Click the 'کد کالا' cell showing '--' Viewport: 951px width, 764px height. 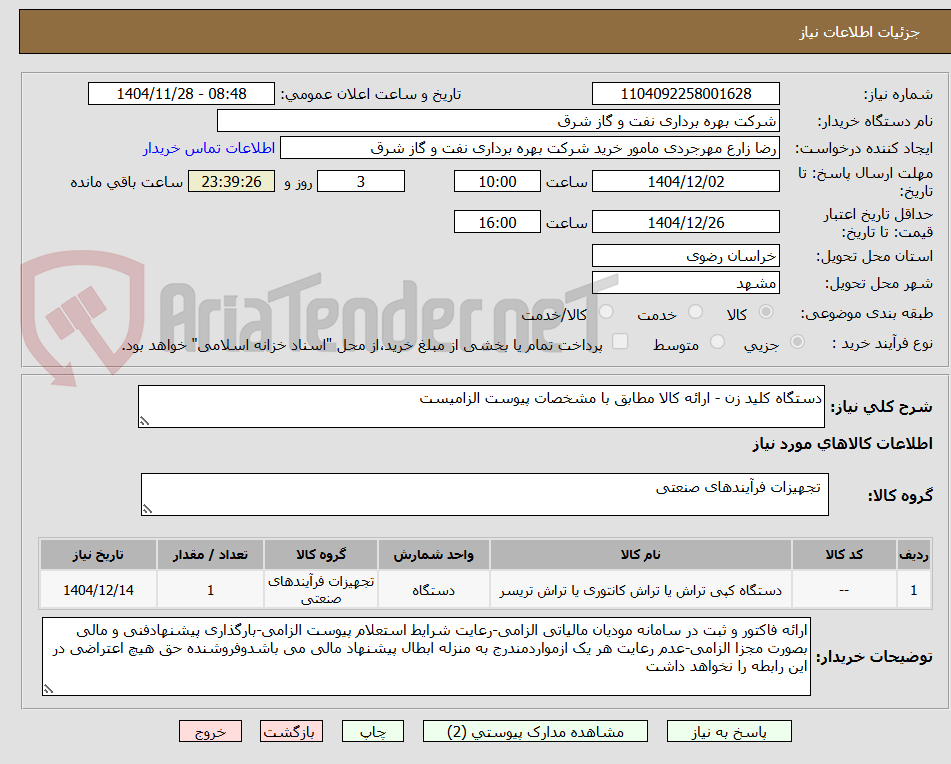tap(844, 590)
